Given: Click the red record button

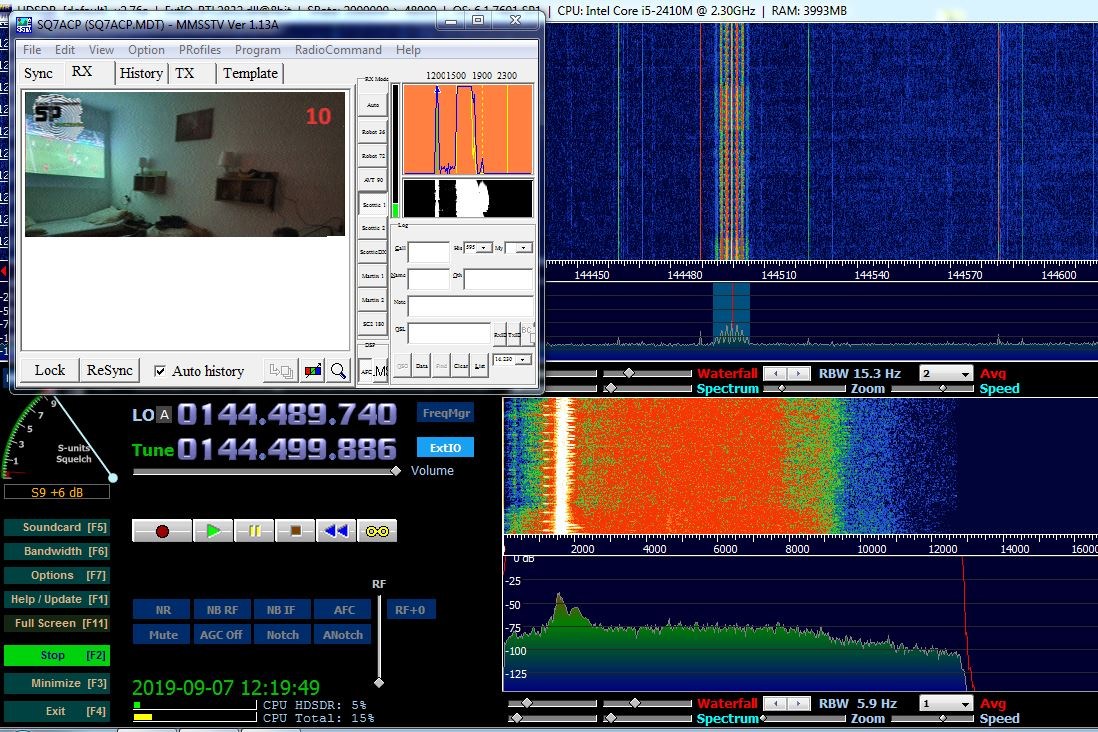Looking at the screenshot, I should (162, 531).
